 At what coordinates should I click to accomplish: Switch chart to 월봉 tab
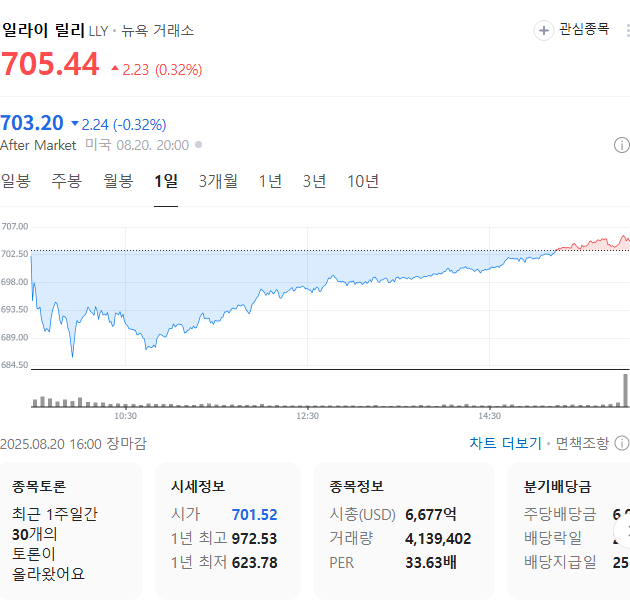coord(118,181)
